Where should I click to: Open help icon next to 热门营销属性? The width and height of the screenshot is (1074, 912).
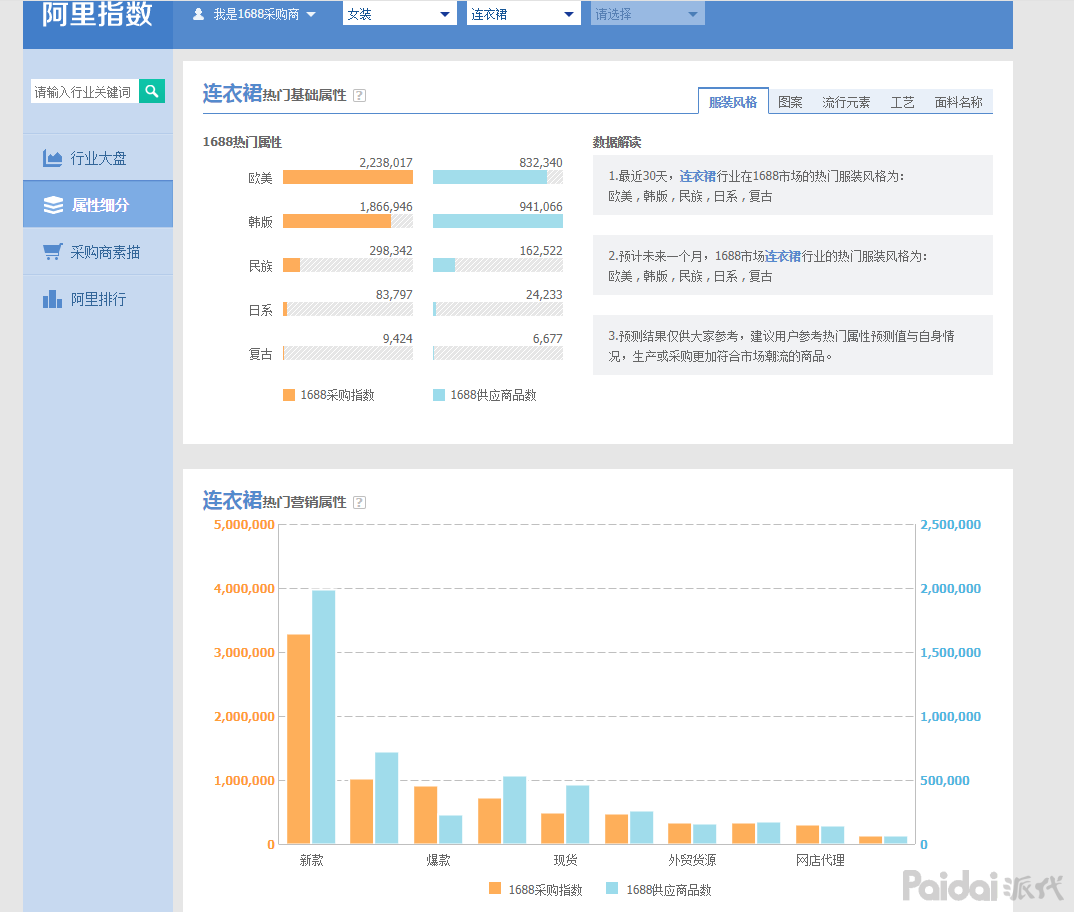(x=360, y=503)
